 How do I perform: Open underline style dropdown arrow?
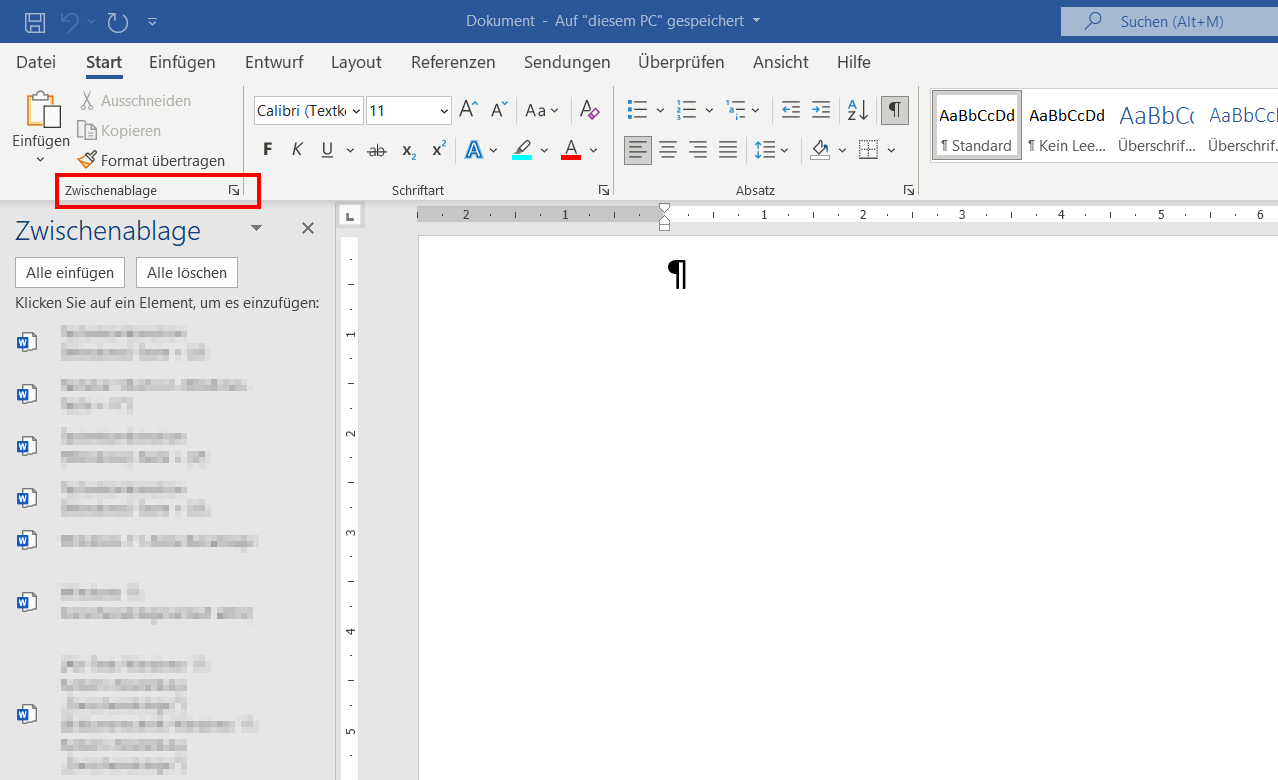pos(350,150)
